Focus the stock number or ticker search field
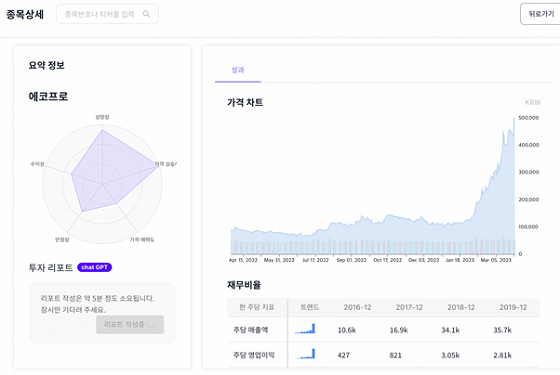Viewport: 560px width, 375px height. coord(107,14)
